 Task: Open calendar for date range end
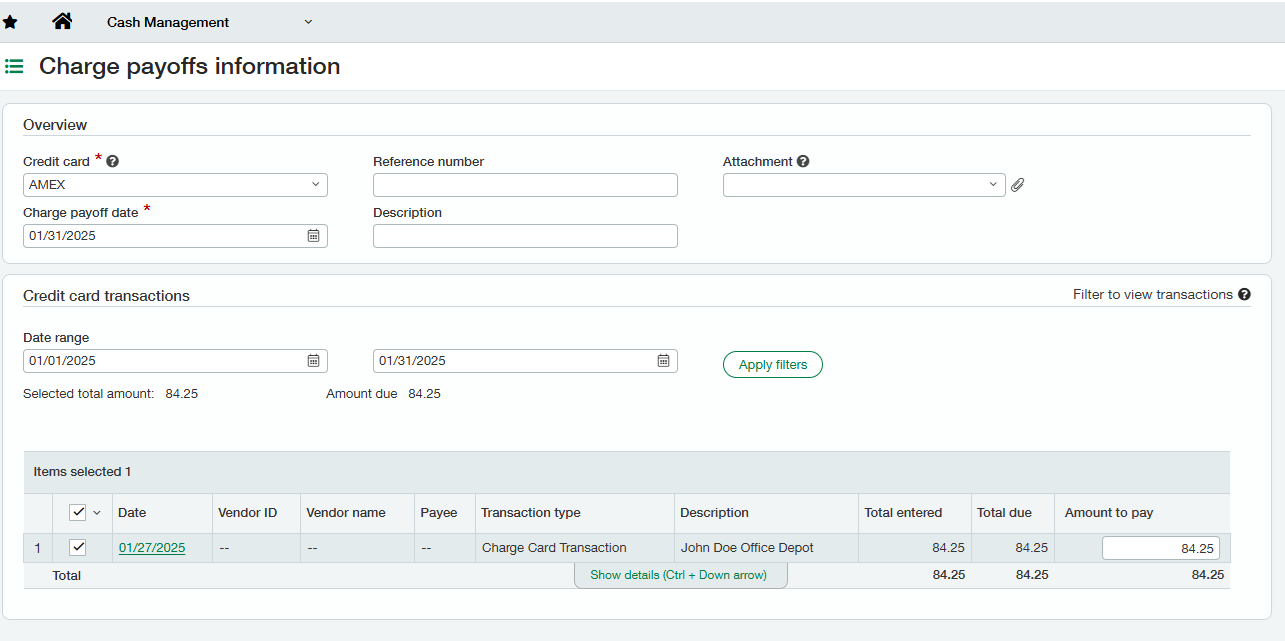click(663, 361)
